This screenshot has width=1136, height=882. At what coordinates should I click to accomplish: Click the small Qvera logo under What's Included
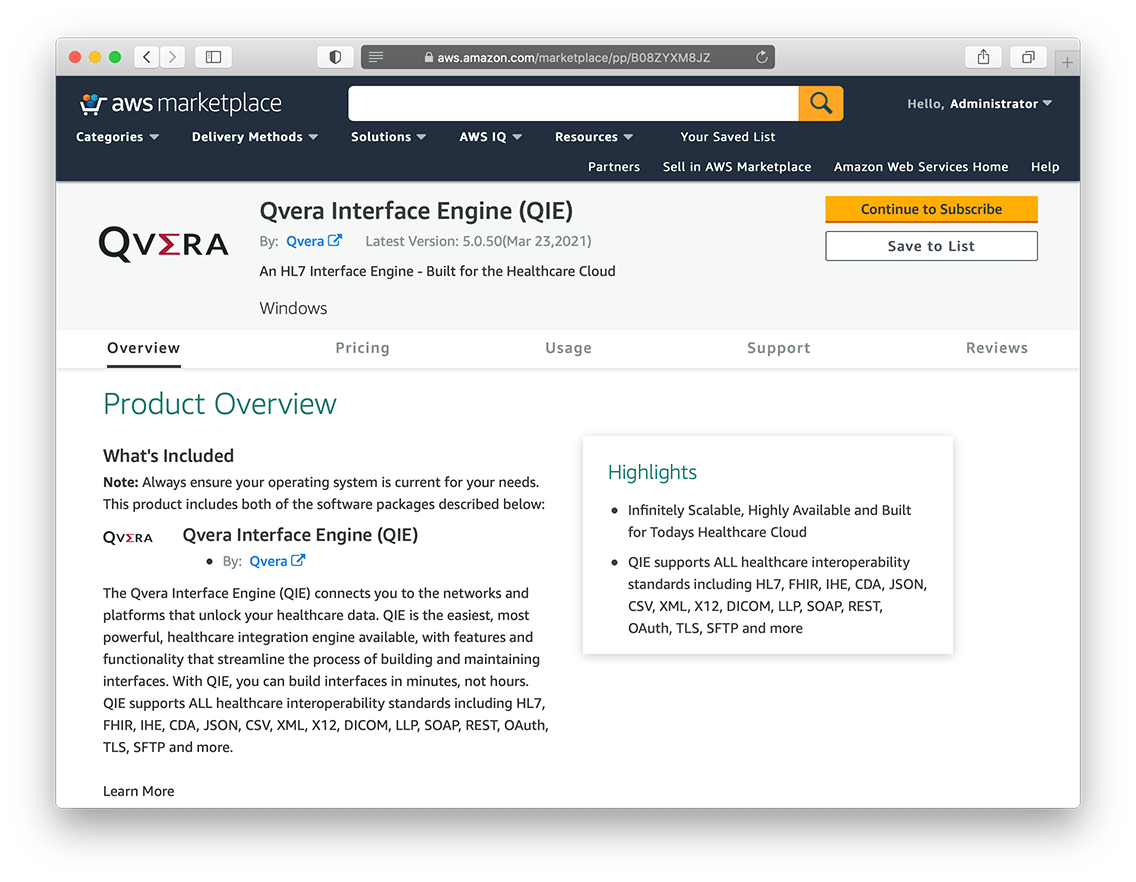128,537
